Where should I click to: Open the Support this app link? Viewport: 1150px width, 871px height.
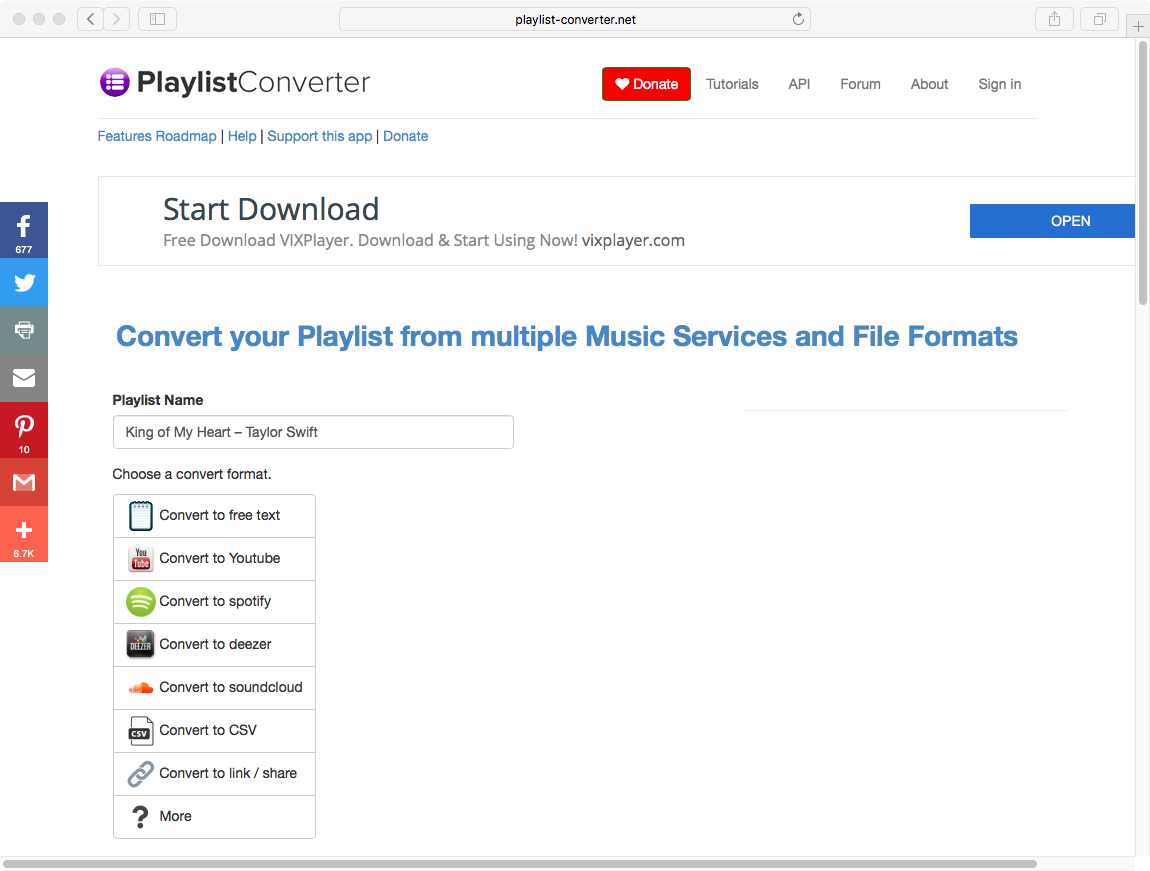320,136
